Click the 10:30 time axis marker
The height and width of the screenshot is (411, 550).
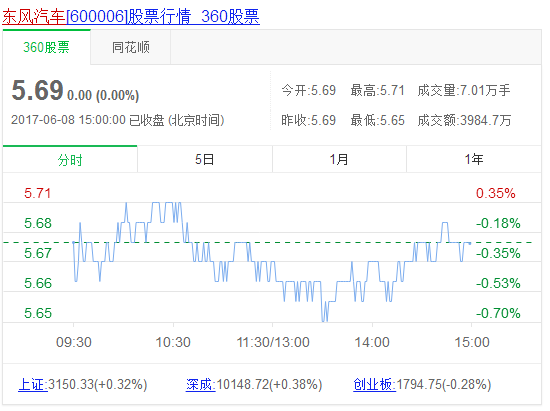coord(173,342)
